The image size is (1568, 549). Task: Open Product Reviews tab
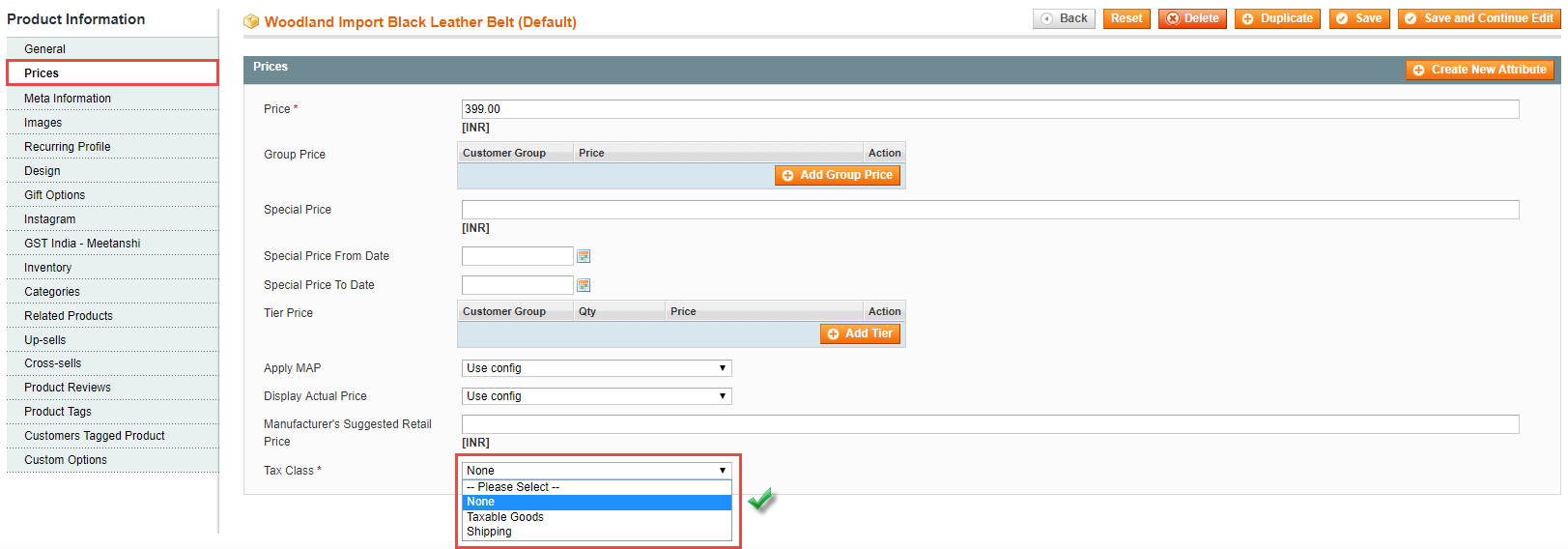pyautogui.click(x=112, y=388)
